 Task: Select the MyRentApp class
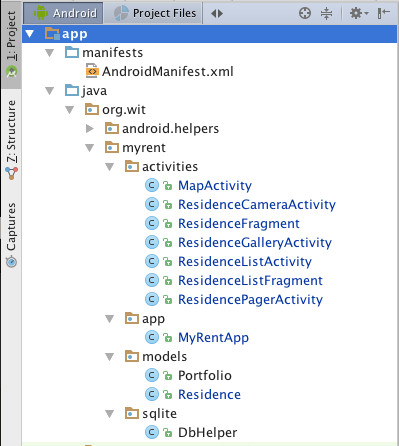pyautogui.click(x=213, y=337)
